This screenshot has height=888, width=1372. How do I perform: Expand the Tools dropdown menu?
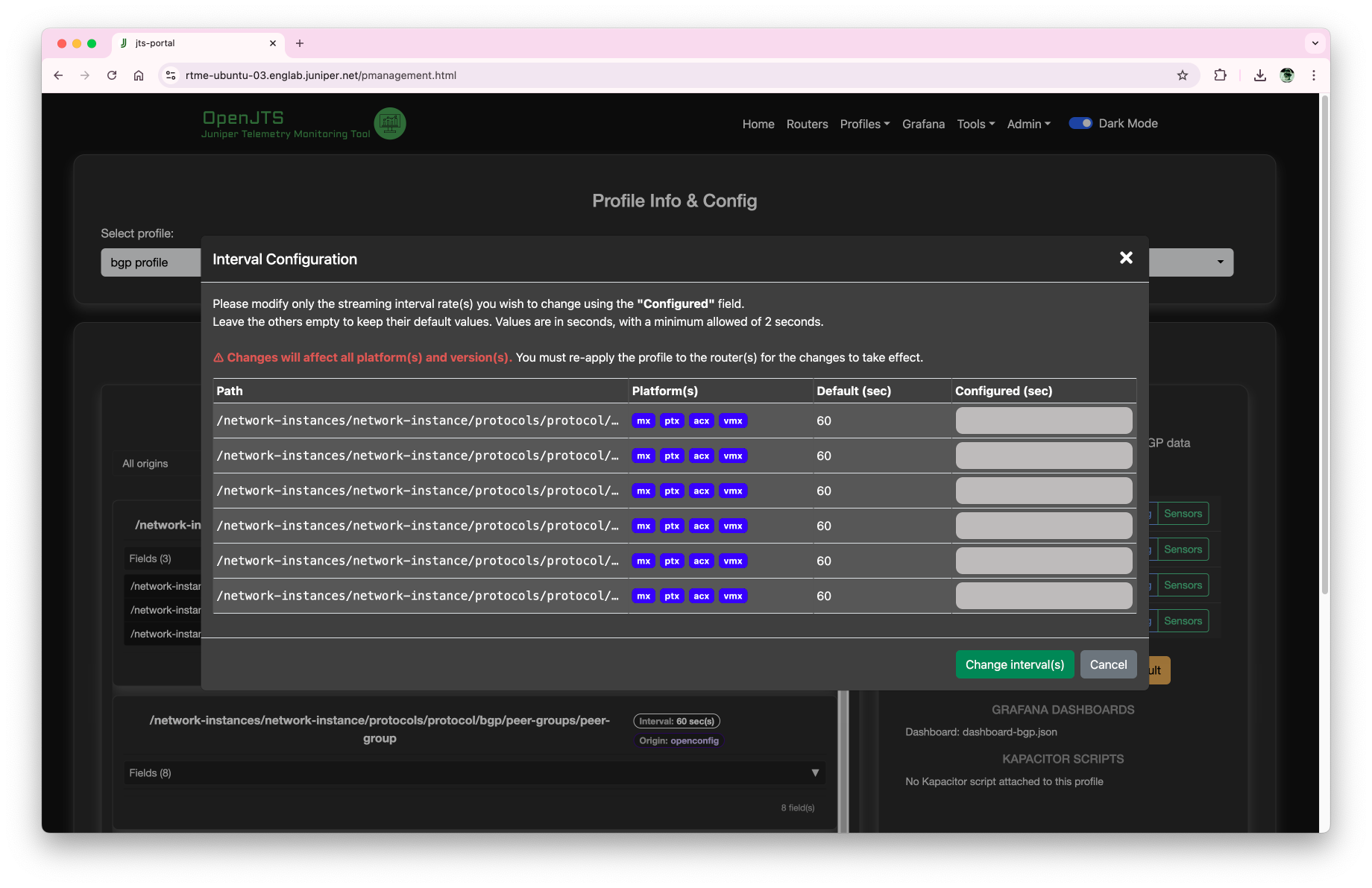[975, 125]
